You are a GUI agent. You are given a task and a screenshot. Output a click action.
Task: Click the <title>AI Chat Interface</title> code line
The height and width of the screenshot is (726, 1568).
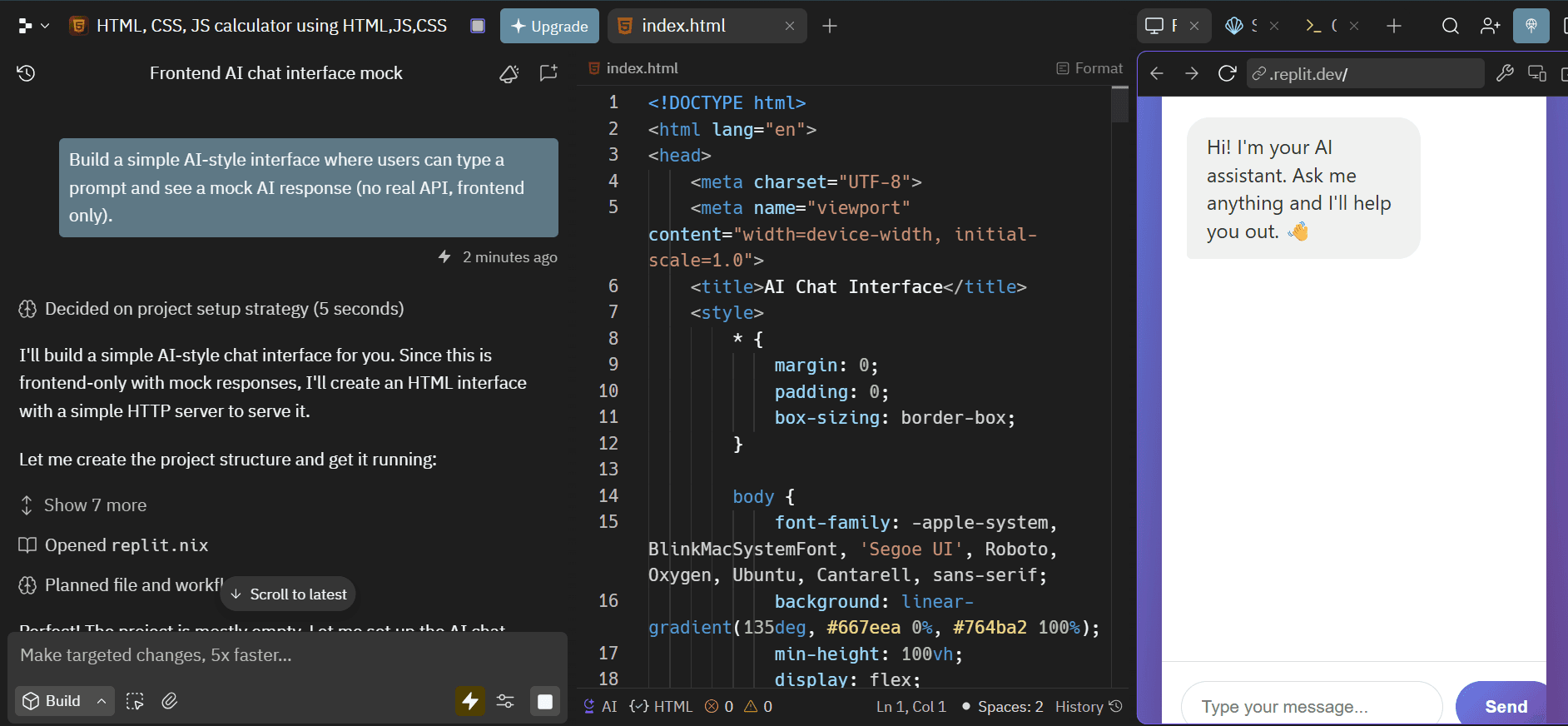(x=858, y=287)
